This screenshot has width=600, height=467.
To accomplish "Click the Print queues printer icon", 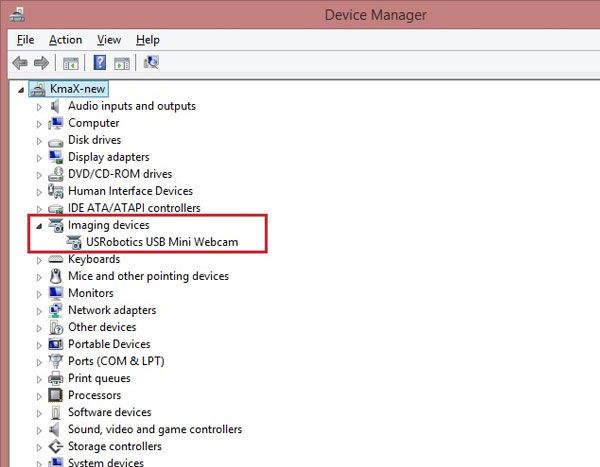I will click(x=56, y=378).
